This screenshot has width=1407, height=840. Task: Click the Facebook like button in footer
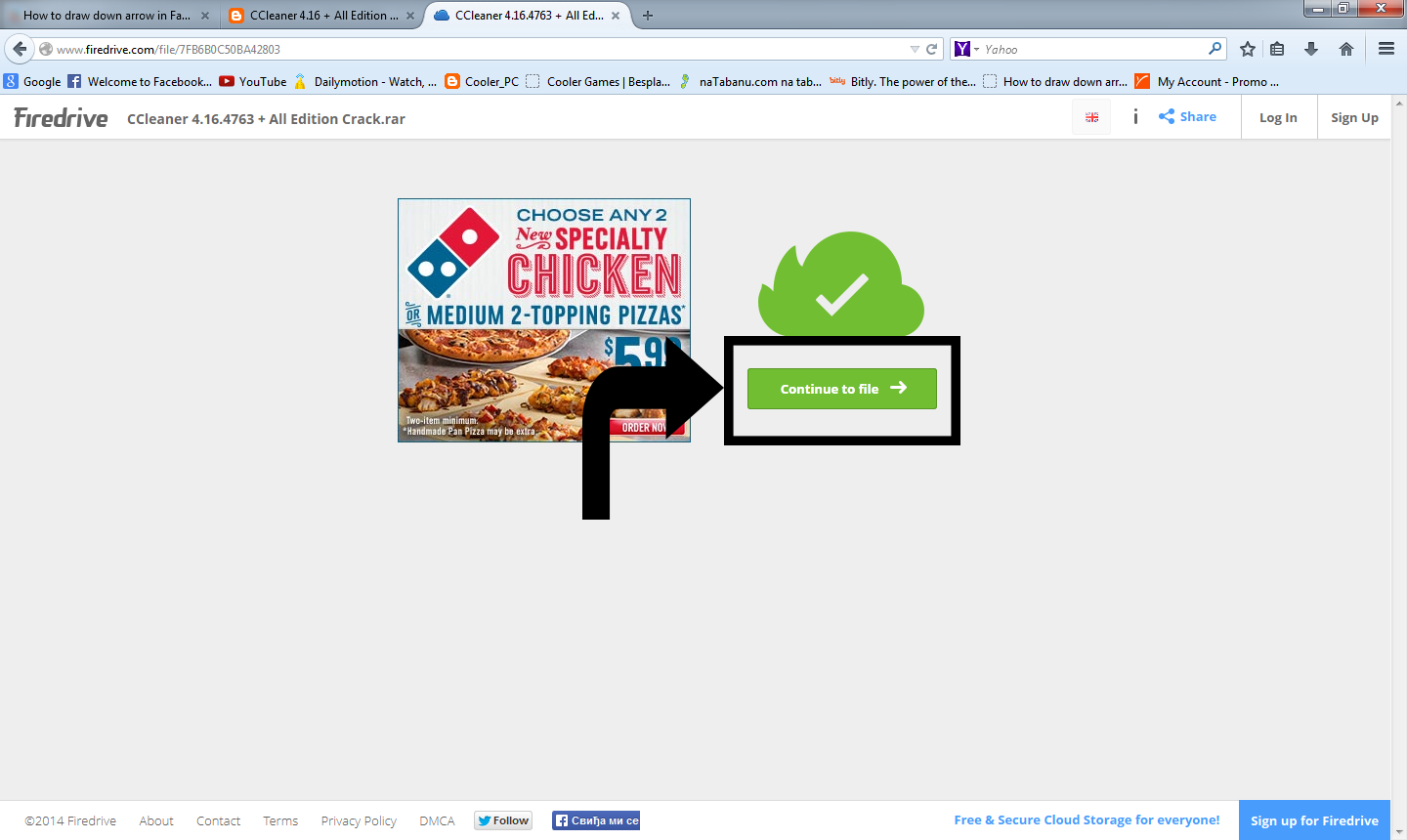(596, 820)
